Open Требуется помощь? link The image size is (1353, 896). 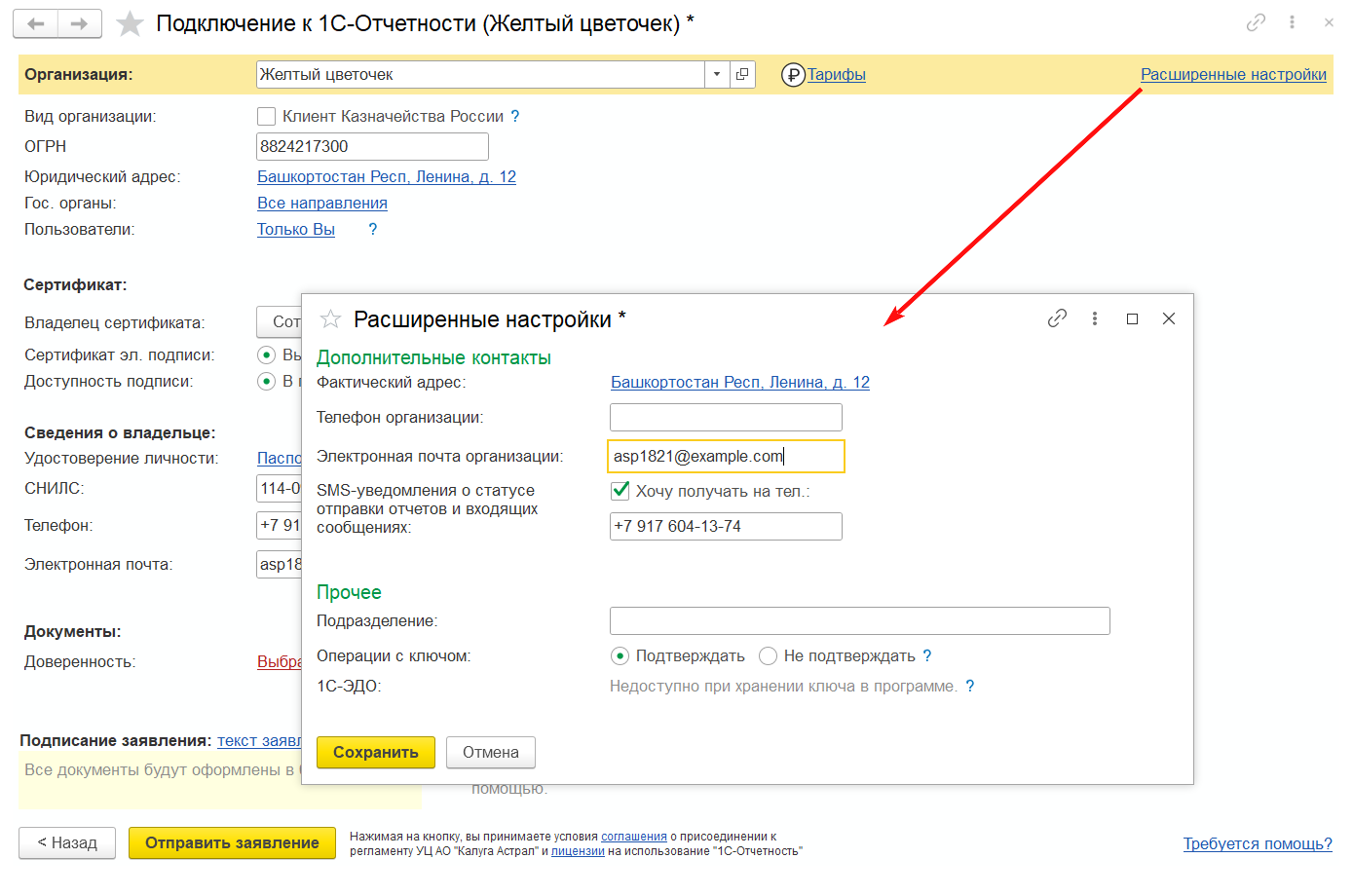pyautogui.click(x=1258, y=844)
